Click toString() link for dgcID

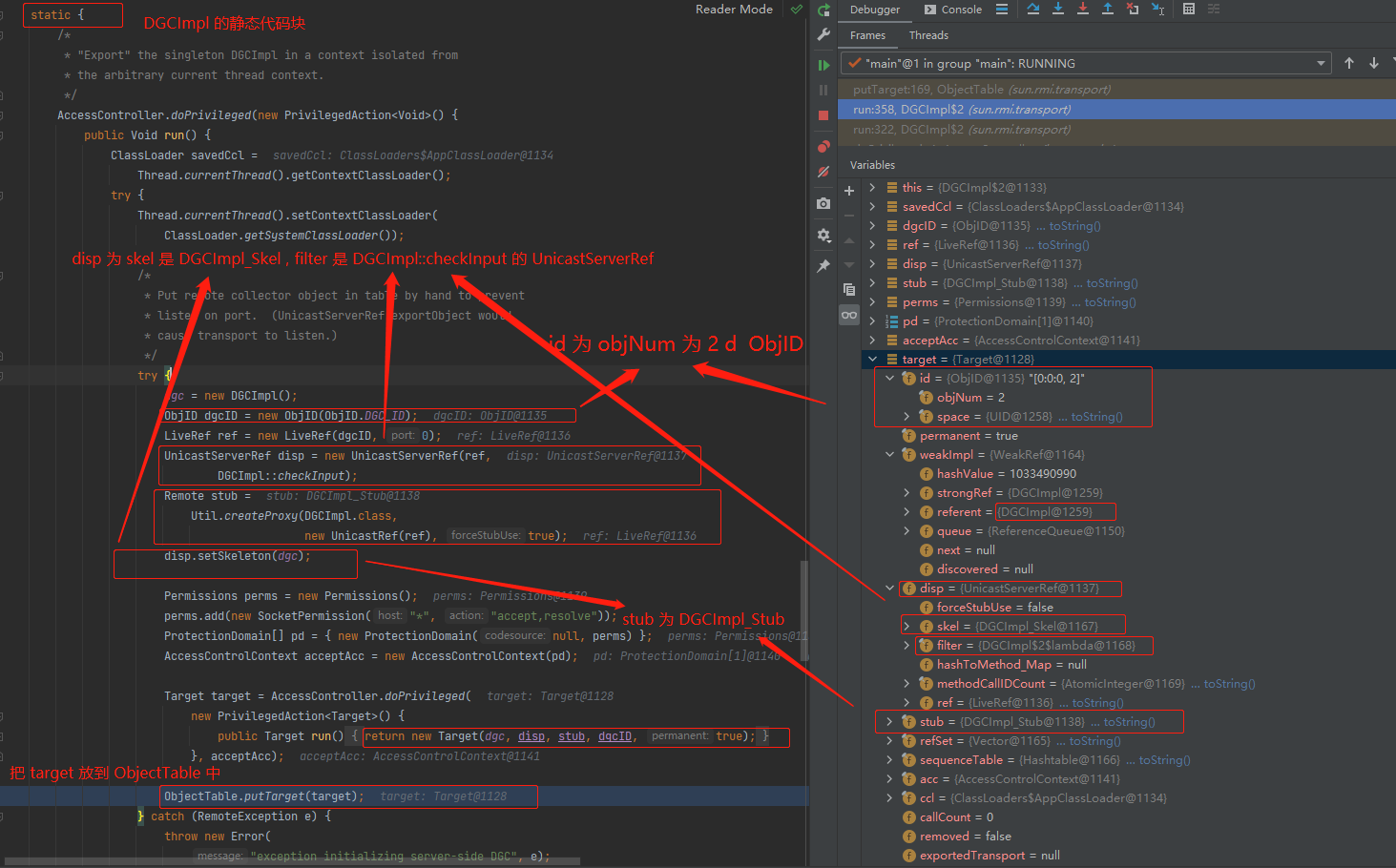(x=1074, y=226)
